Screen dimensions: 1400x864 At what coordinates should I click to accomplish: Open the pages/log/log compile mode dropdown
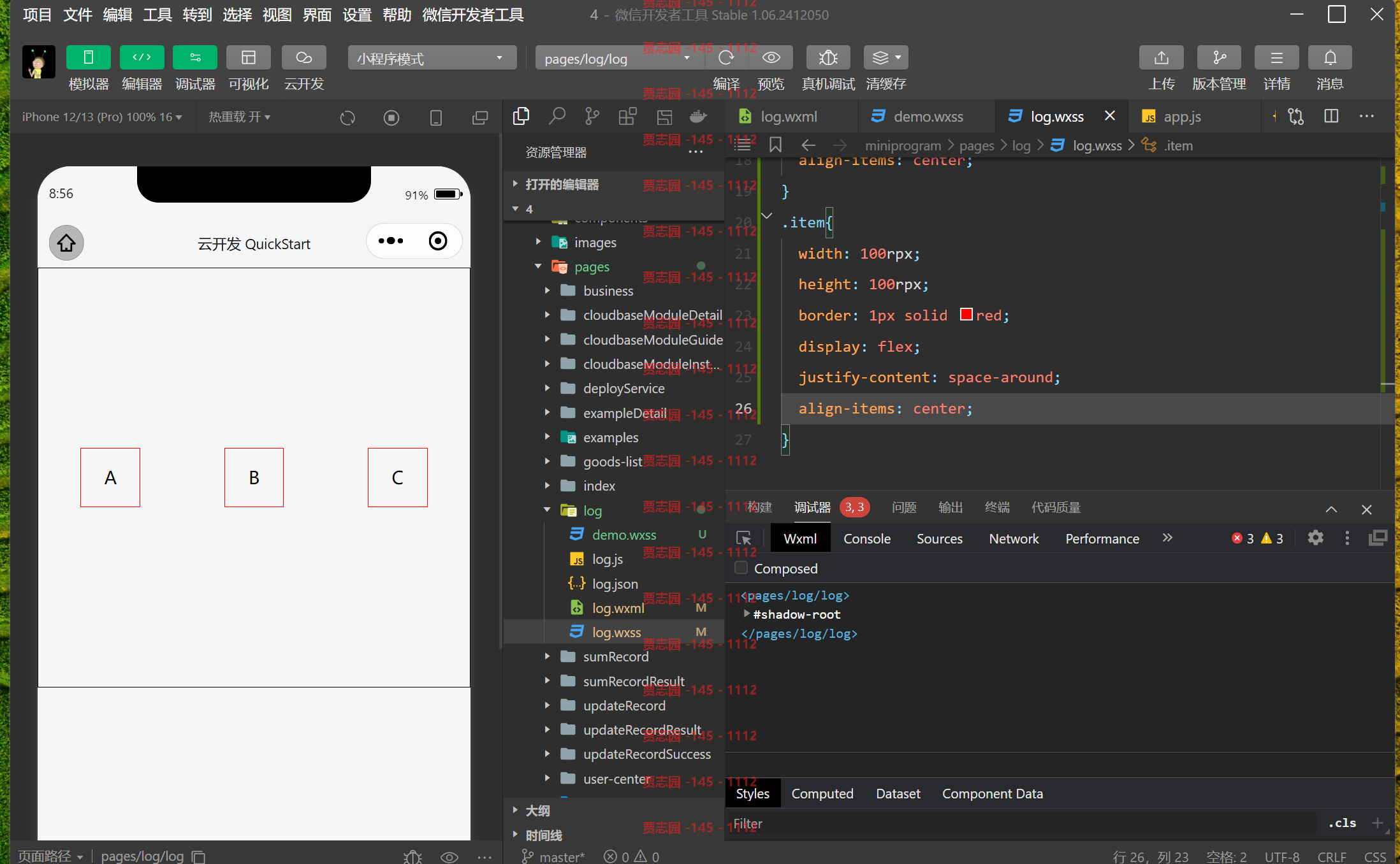[619, 58]
